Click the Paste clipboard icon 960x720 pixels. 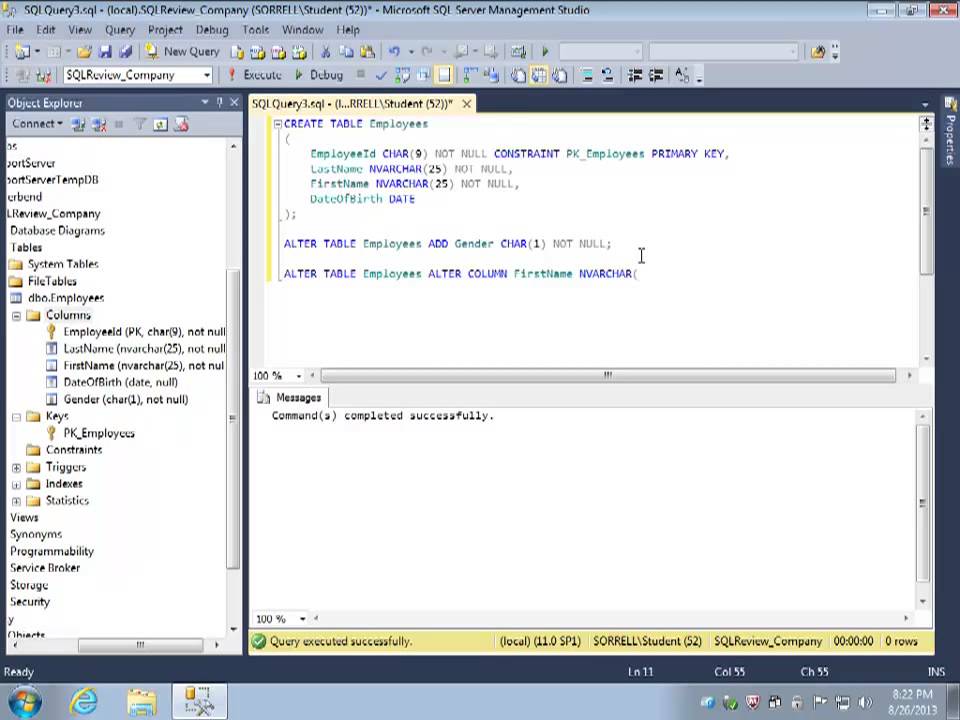pos(367,52)
